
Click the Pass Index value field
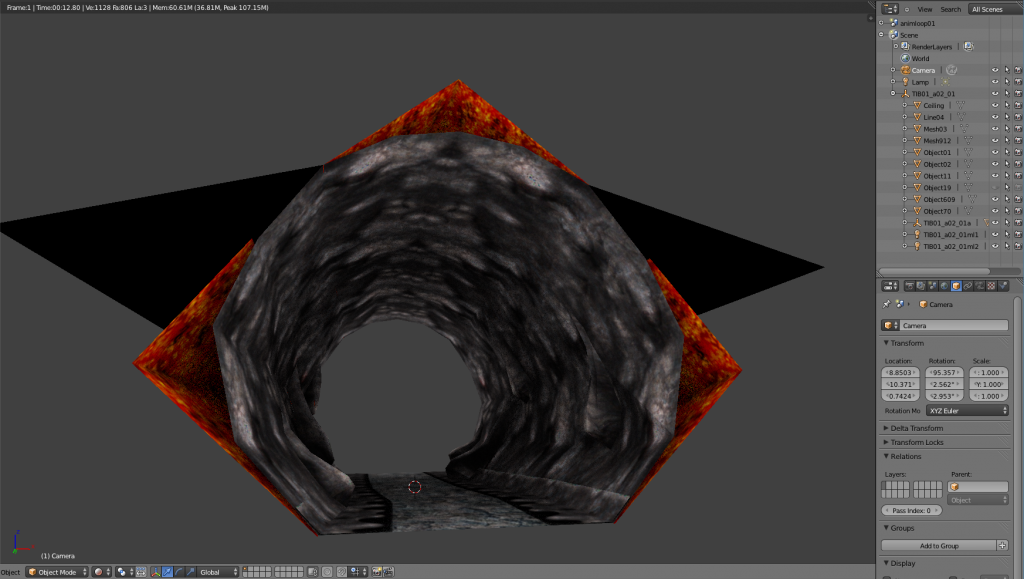(x=911, y=510)
